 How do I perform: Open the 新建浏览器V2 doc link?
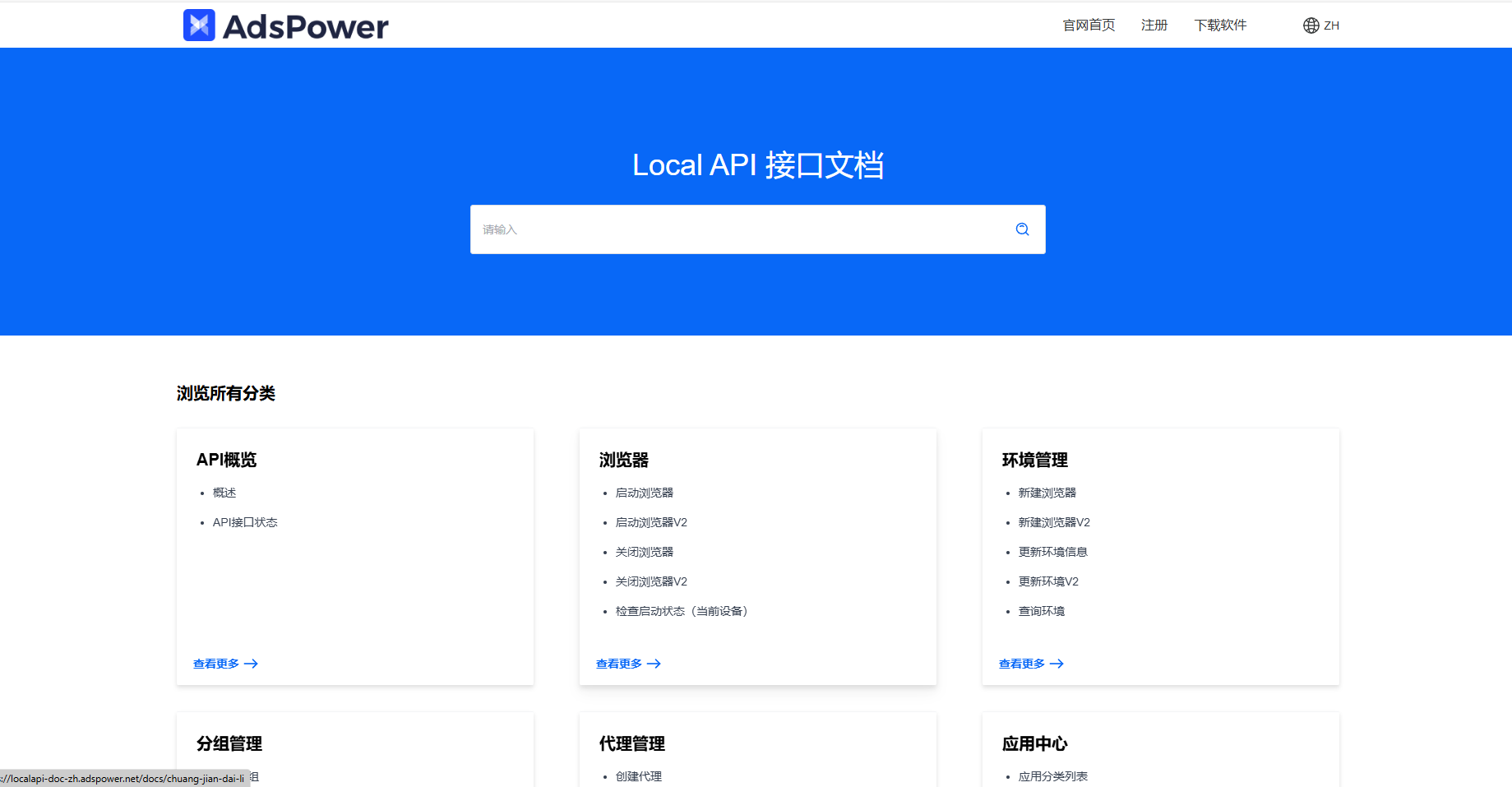(x=1054, y=522)
